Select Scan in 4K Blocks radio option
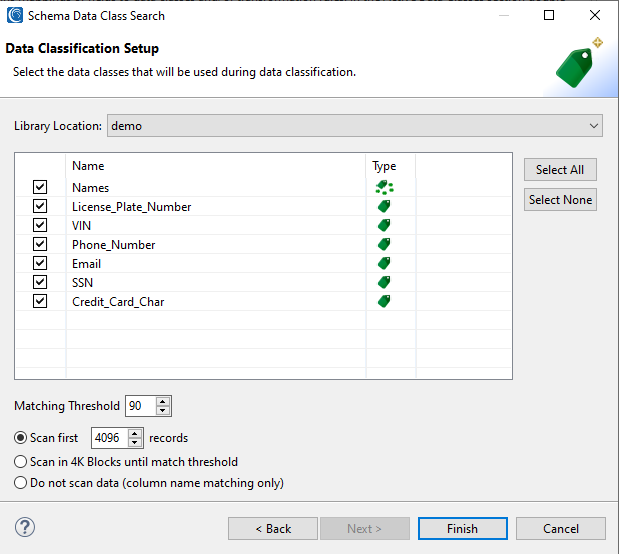This screenshot has height=554, width=619. (x=21, y=462)
